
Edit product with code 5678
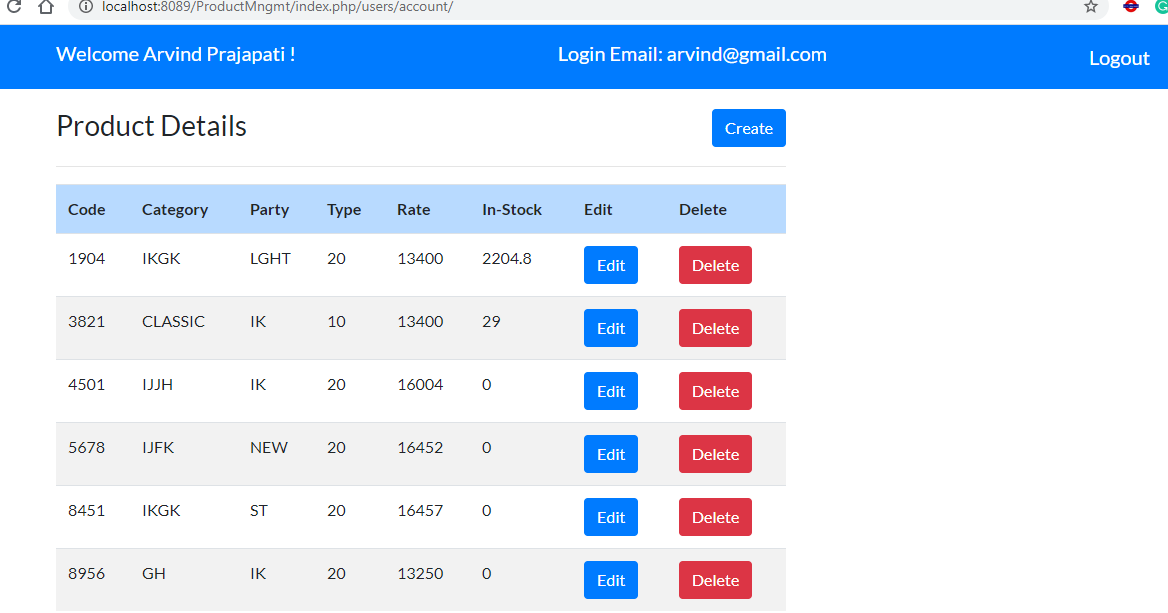pos(610,454)
